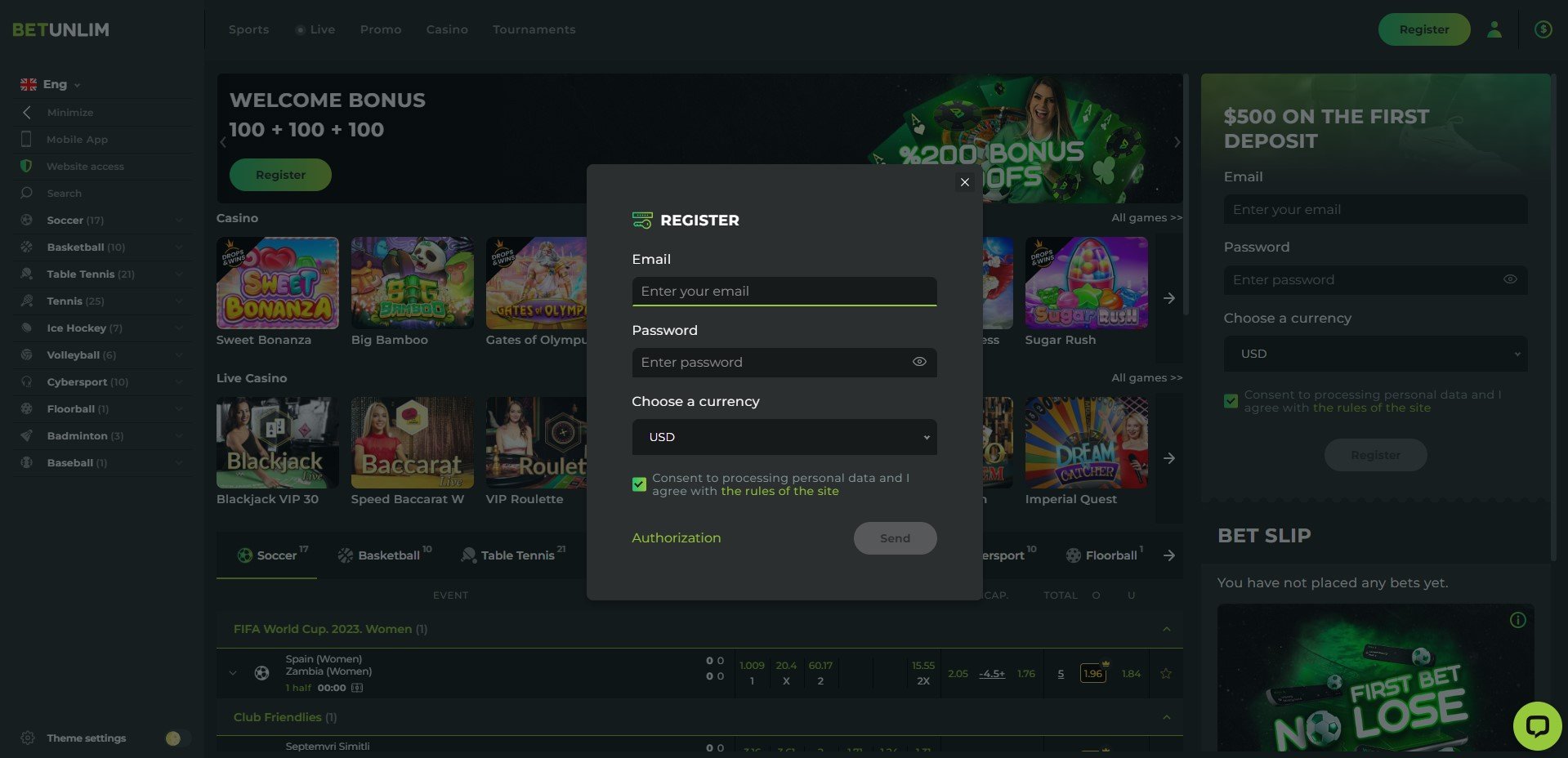Screen dimensions: 1568x758
Task: Close the Register dialog
Action: click(964, 182)
